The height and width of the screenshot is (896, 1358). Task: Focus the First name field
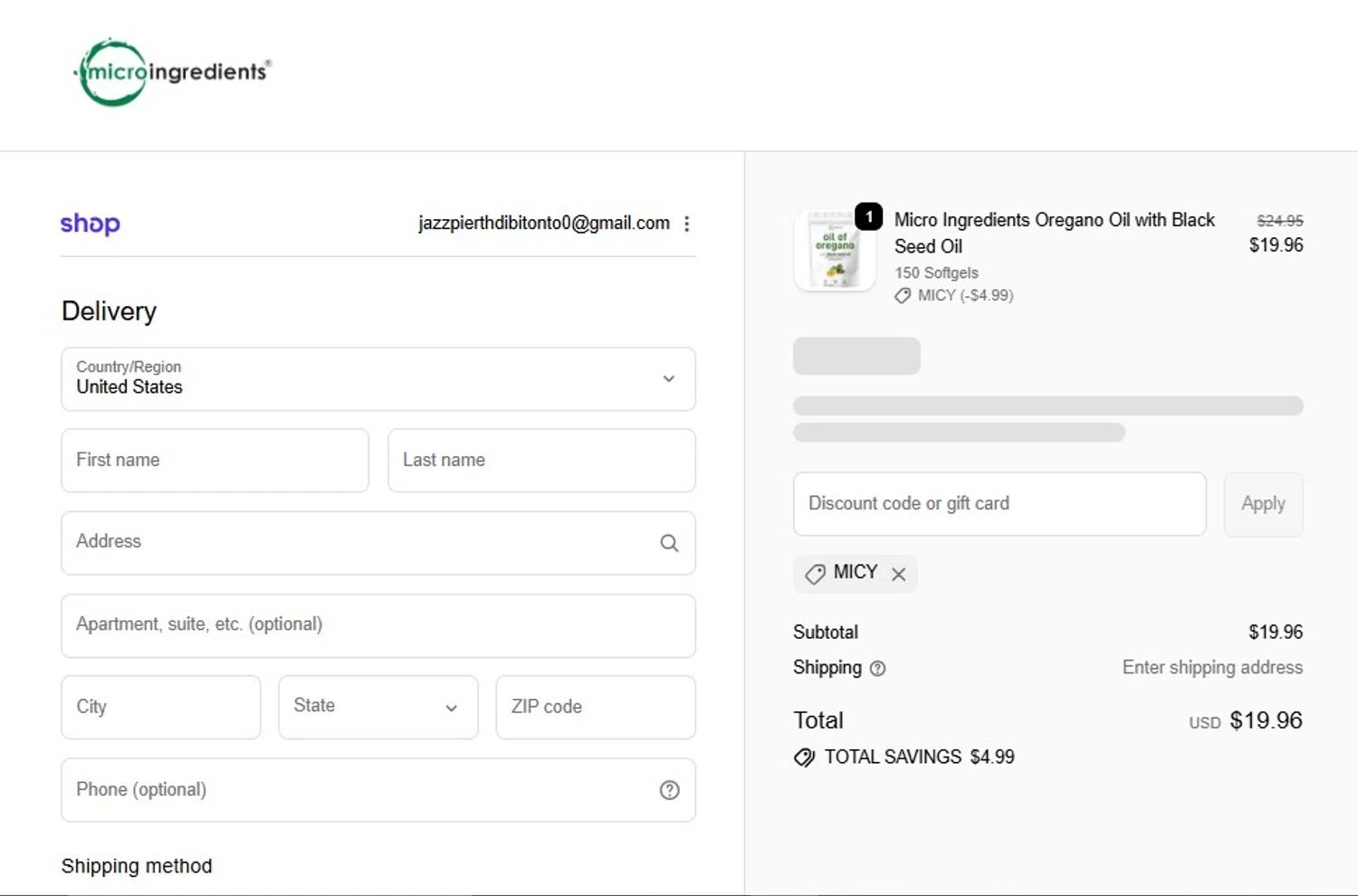215,461
